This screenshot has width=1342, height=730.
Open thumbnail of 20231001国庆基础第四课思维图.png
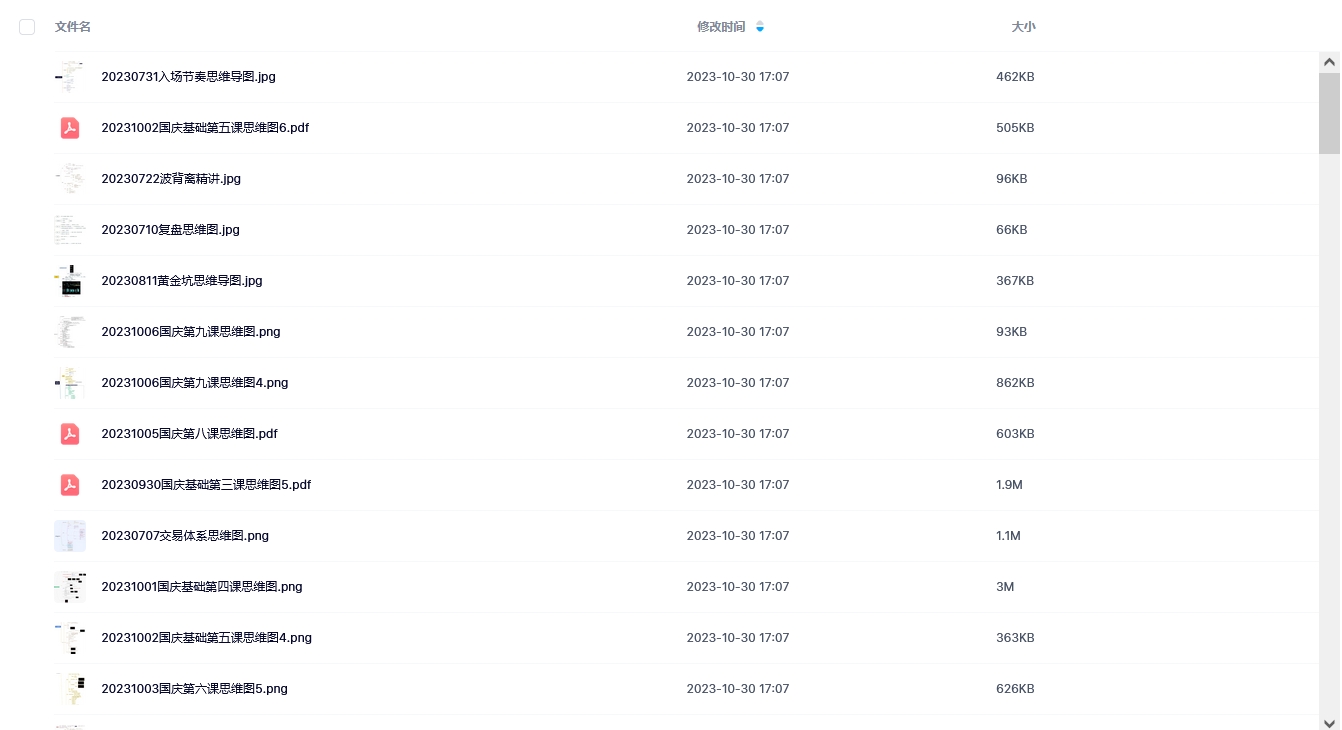click(x=70, y=587)
